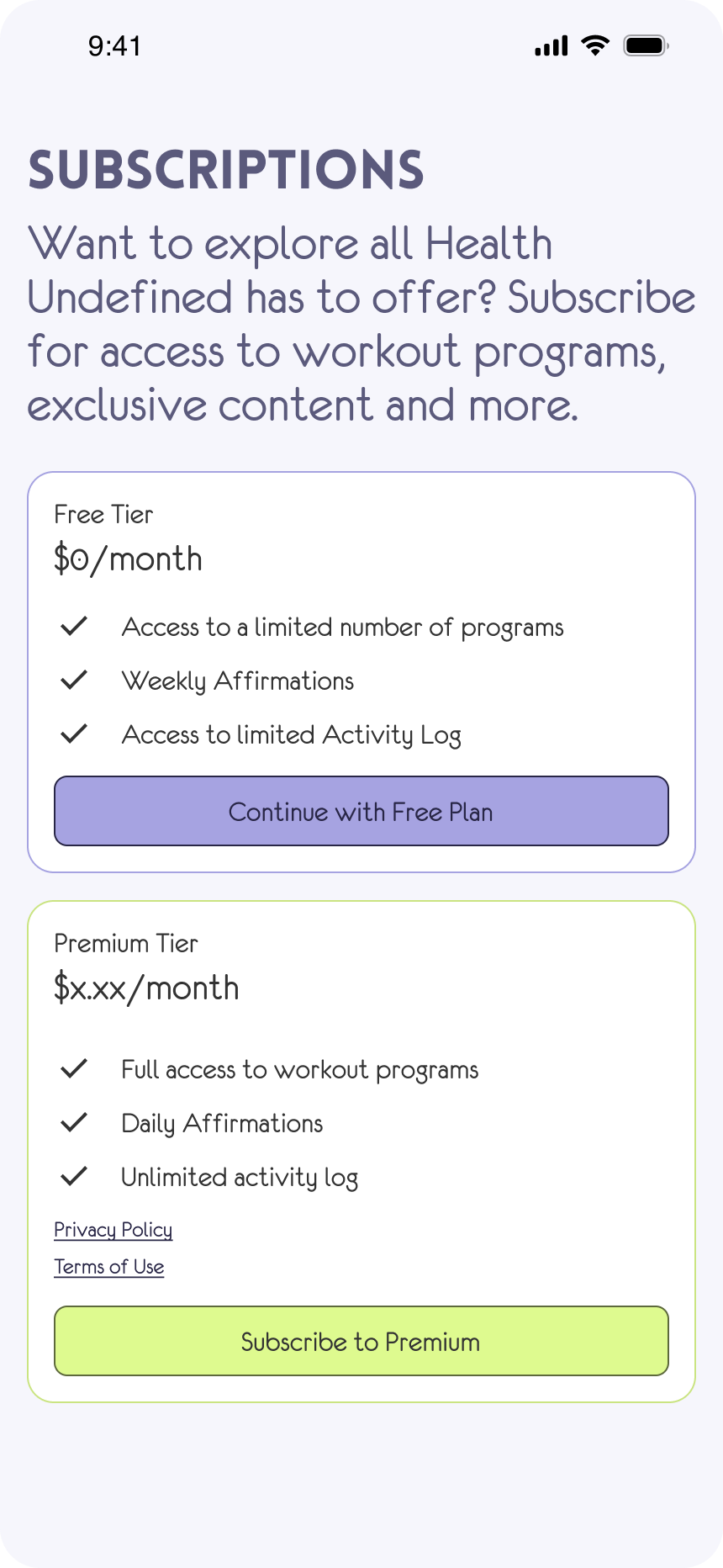Click the checkmark beside Weekly Affirmations
Viewport: 723px width, 1568px height.
pyautogui.click(x=75, y=679)
